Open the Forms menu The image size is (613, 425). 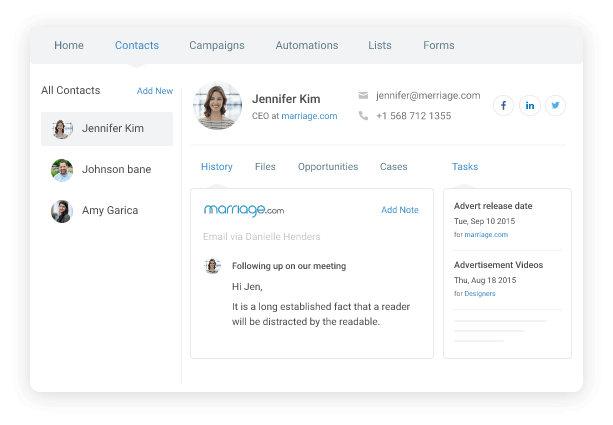click(439, 45)
